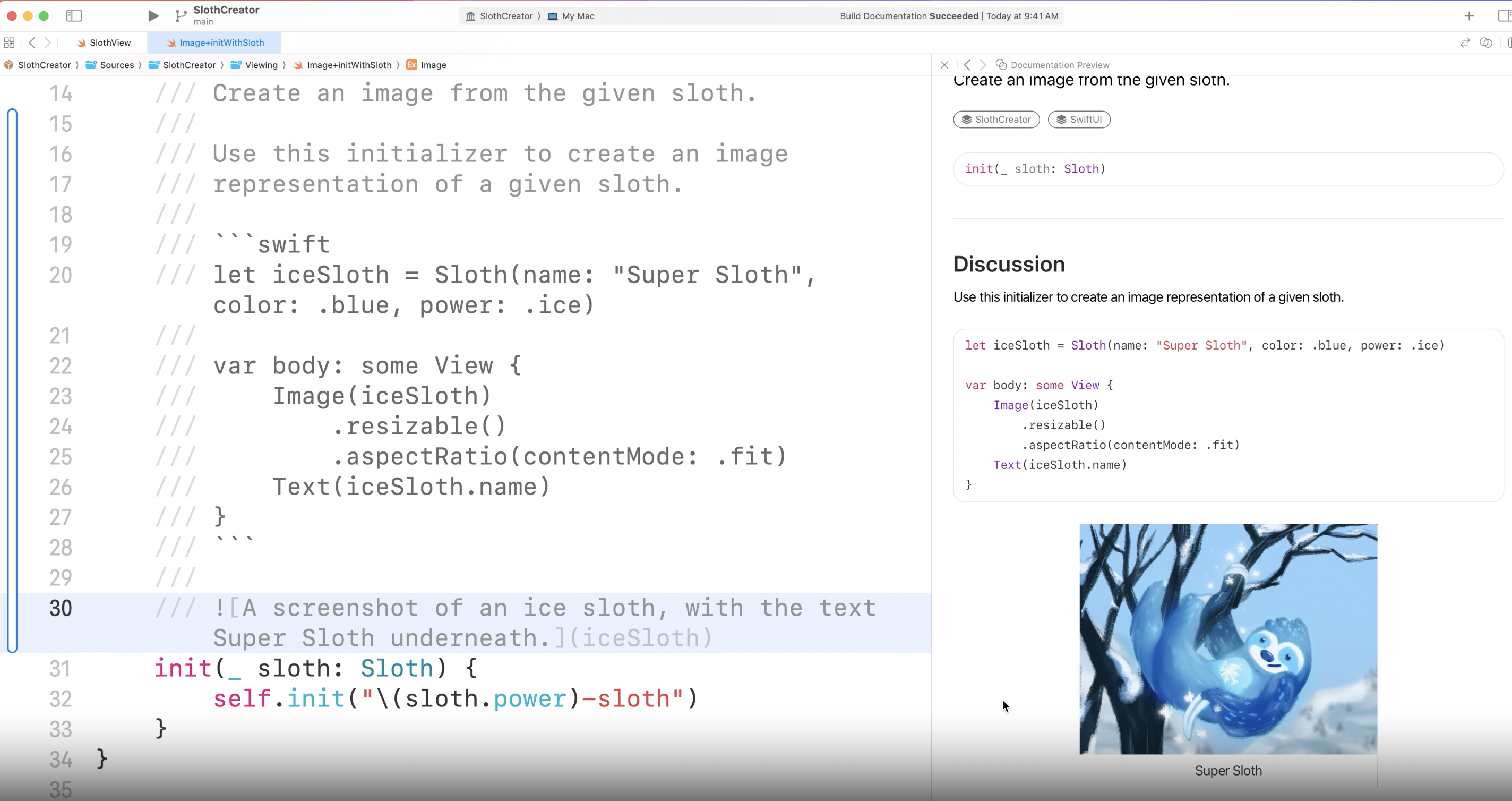Close the Documentation Preview pane
The width and height of the screenshot is (1512, 801).
944,65
